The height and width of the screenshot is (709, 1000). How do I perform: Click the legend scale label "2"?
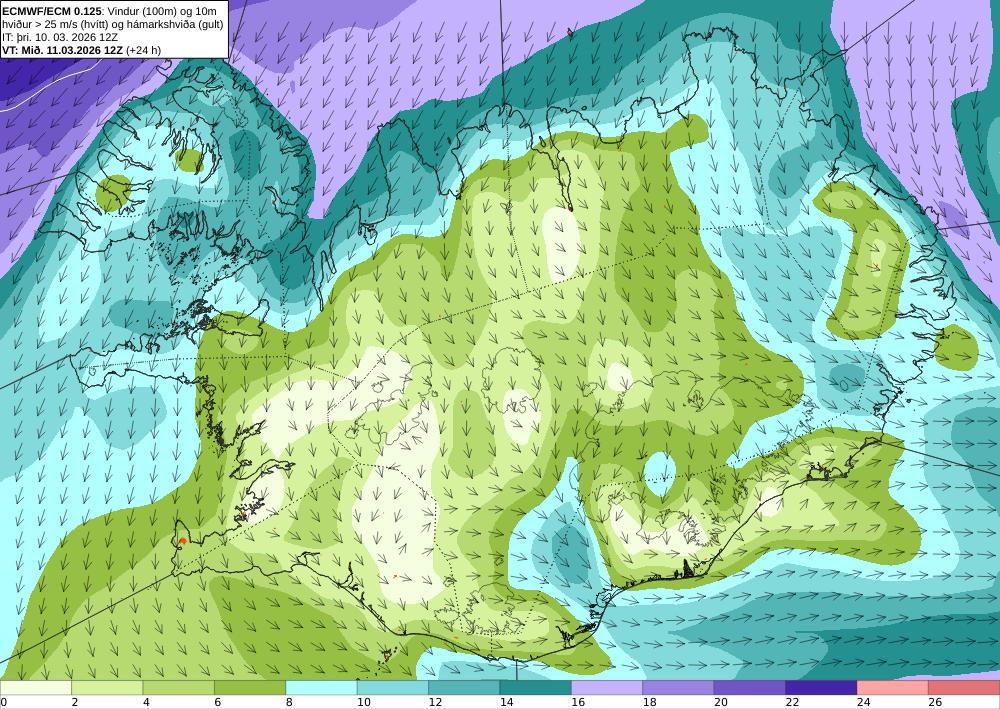click(75, 702)
